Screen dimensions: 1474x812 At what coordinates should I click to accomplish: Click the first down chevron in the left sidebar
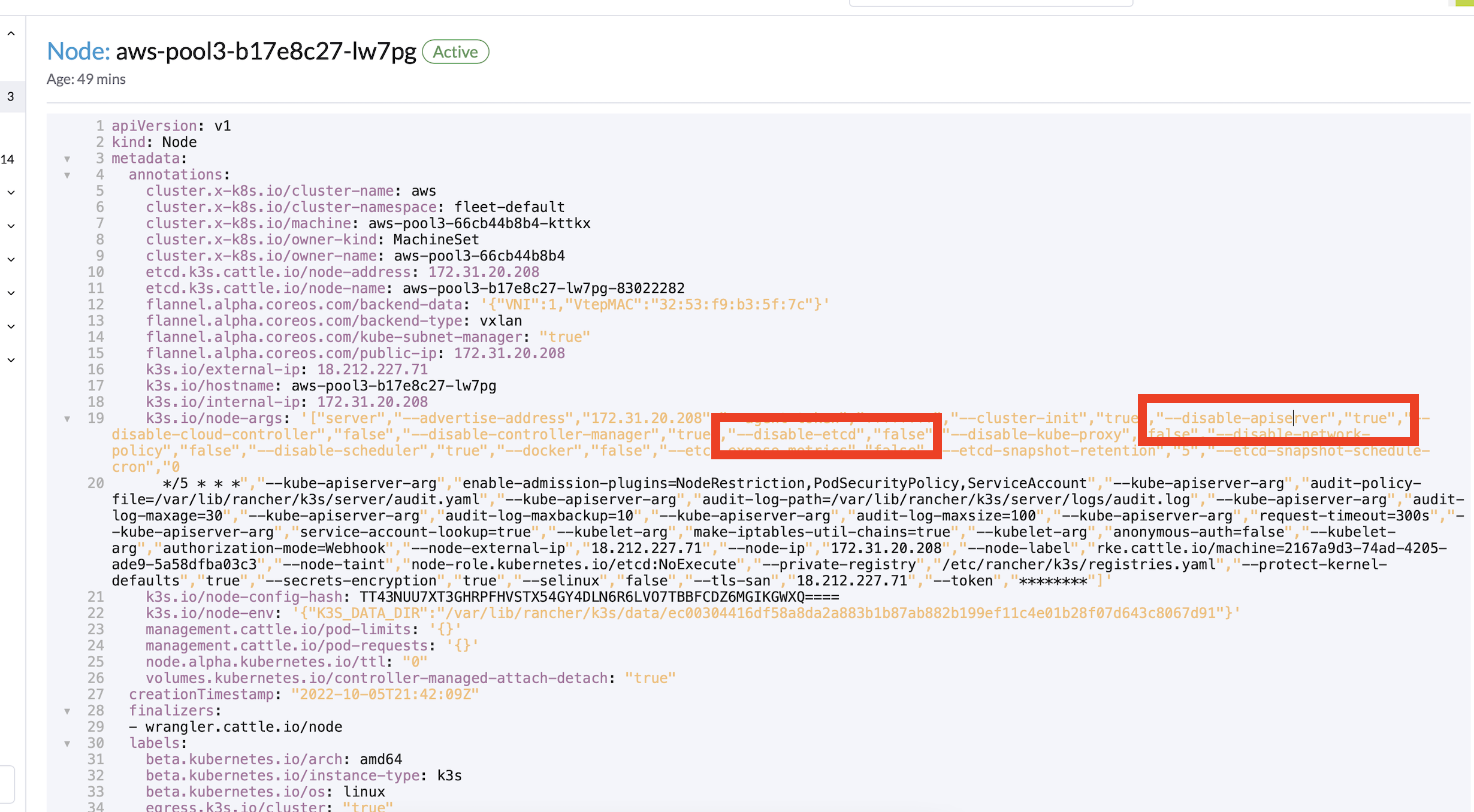(x=11, y=192)
